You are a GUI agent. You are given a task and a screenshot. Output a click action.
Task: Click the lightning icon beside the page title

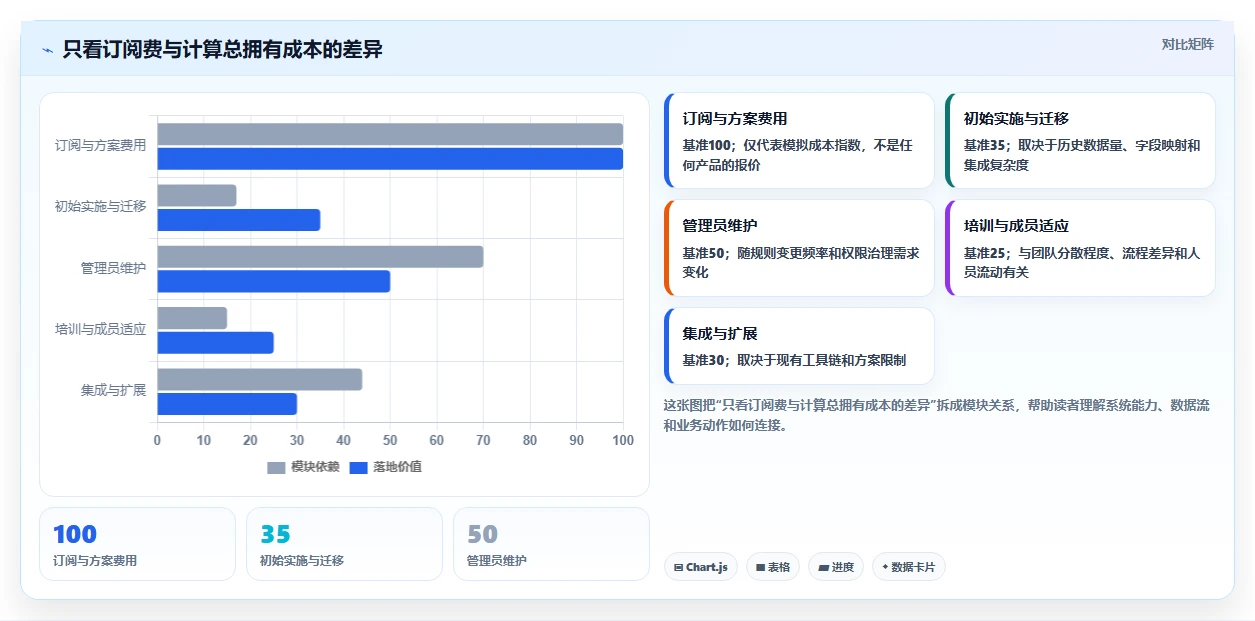tap(47, 50)
